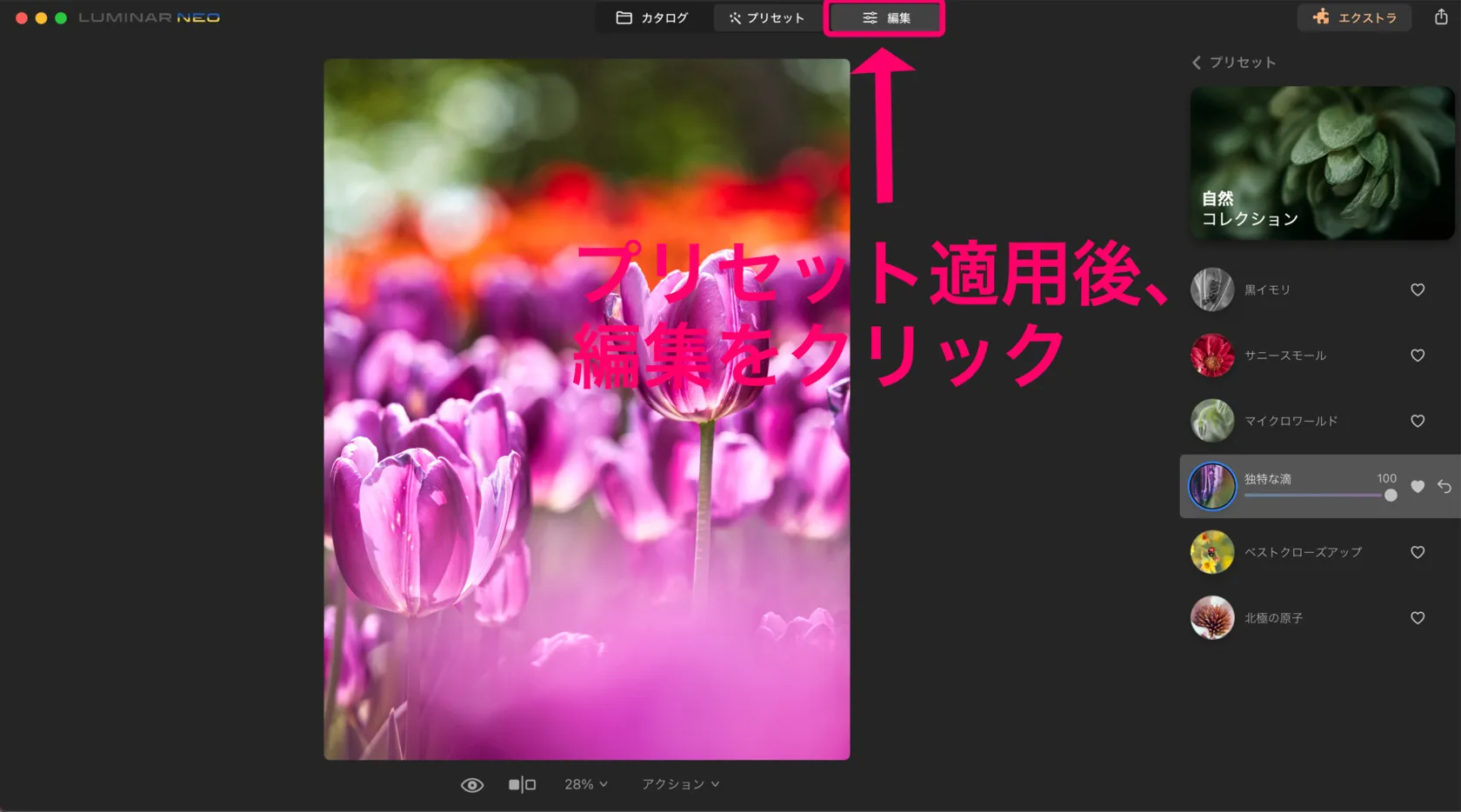Expand the アクション dropdown

(x=680, y=784)
